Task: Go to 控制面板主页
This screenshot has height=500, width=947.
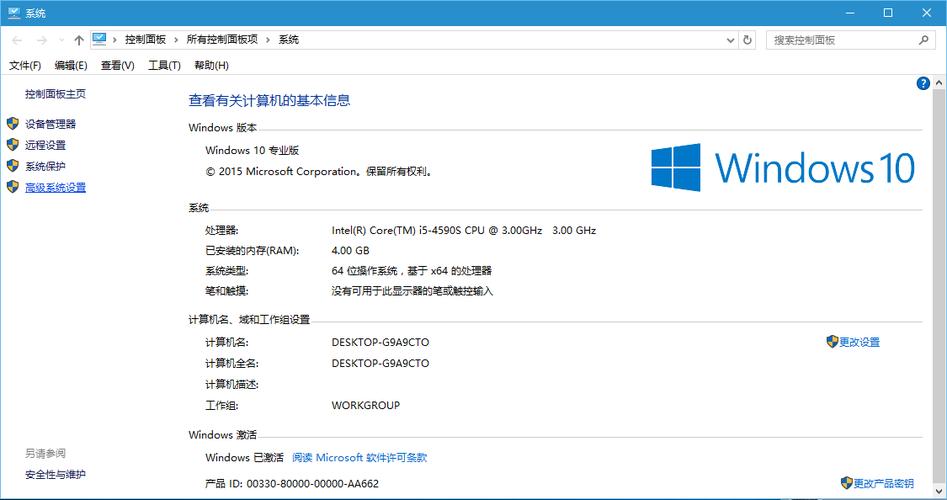Action: pos(55,94)
